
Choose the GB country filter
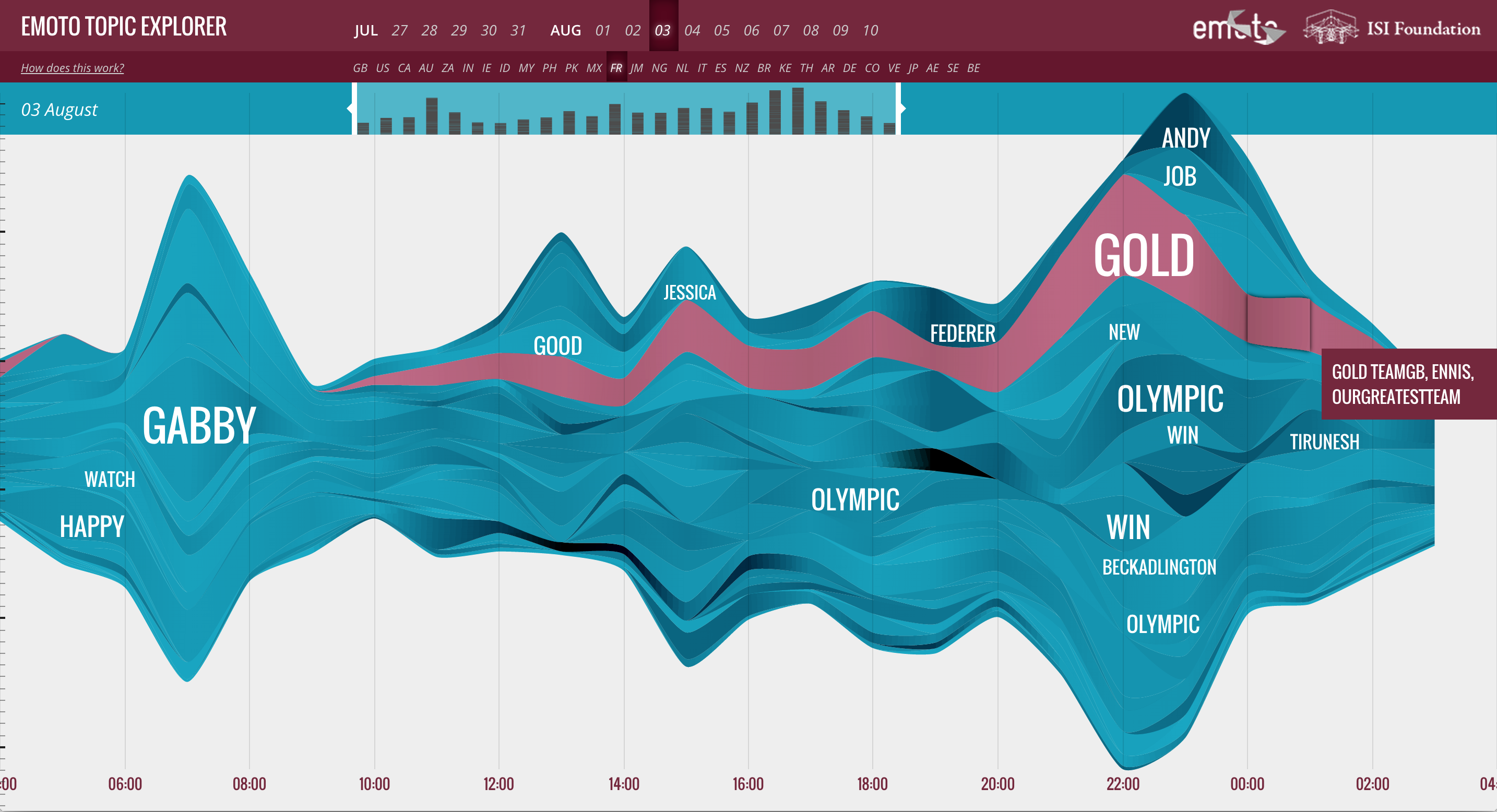[x=360, y=68]
